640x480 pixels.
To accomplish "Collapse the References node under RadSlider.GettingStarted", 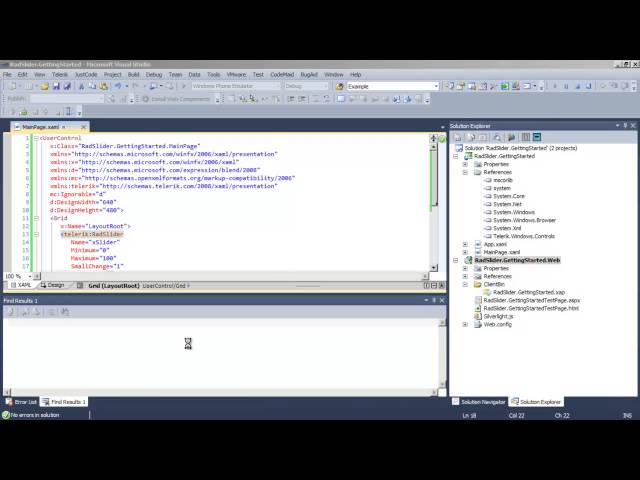I will point(465,172).
